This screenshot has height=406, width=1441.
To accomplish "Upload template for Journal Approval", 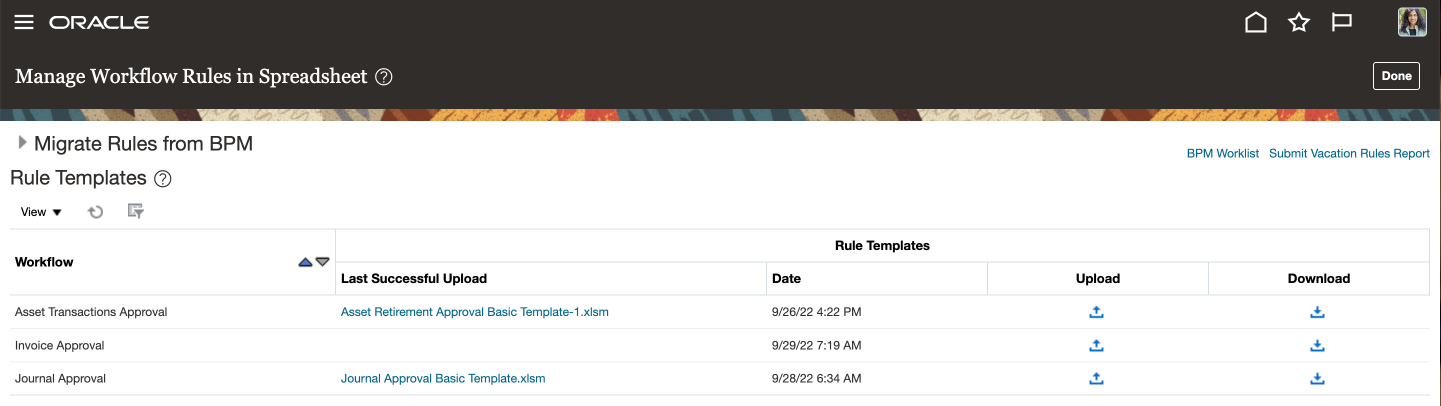I will (1096, 379).
